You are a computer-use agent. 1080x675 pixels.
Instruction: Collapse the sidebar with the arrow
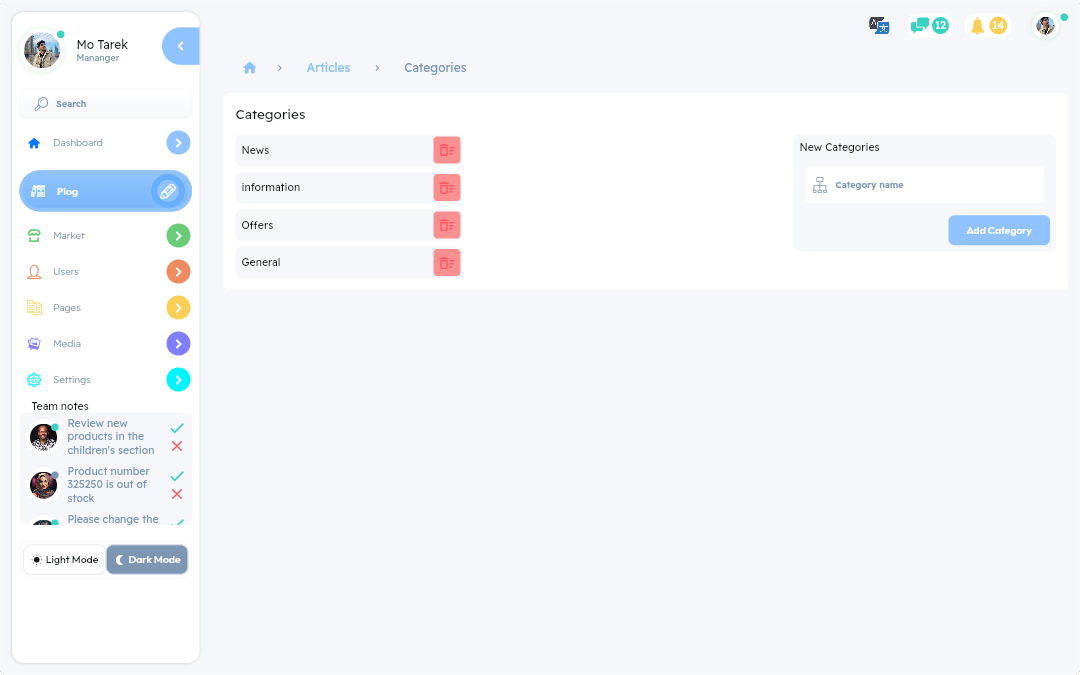[180, 45]
